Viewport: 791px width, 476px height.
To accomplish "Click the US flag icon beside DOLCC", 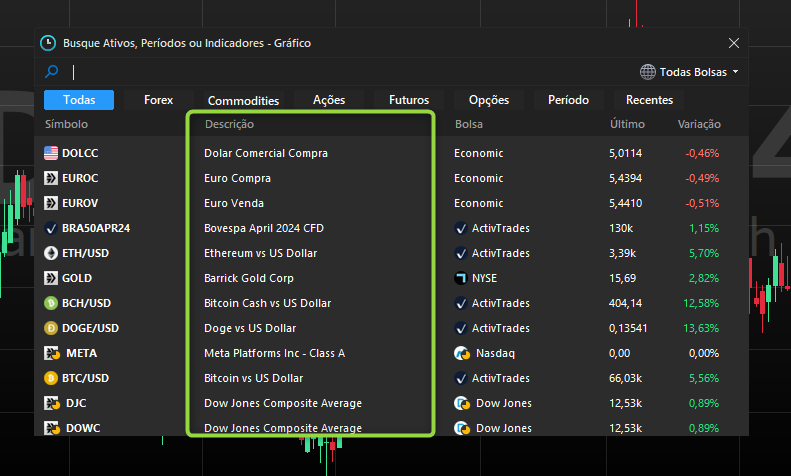I will point(52,153).
